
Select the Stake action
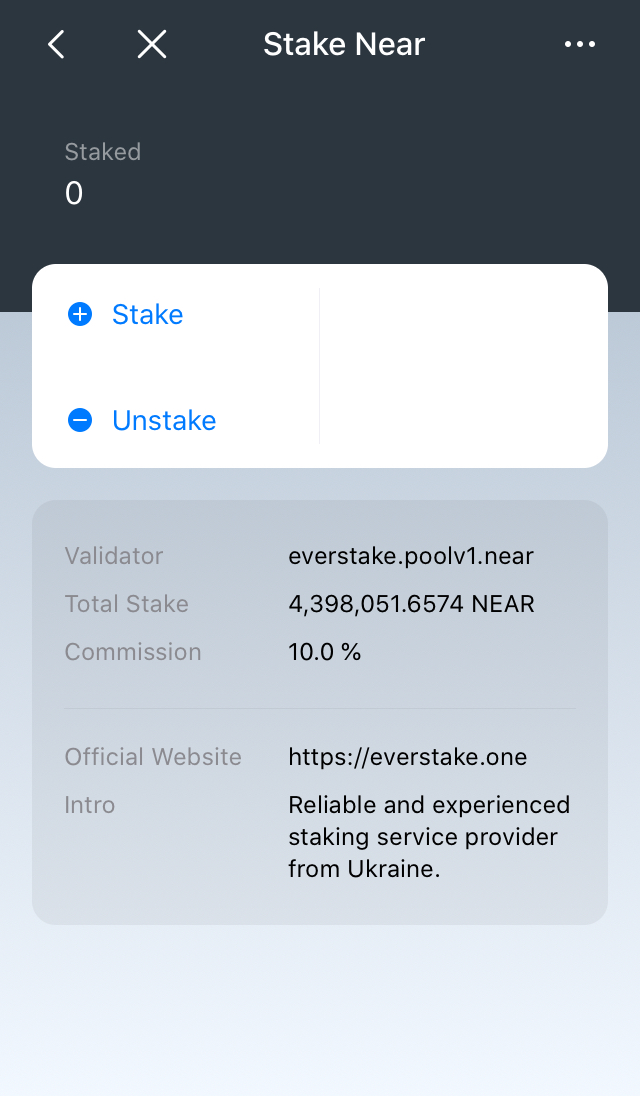(x=147, y=314)
